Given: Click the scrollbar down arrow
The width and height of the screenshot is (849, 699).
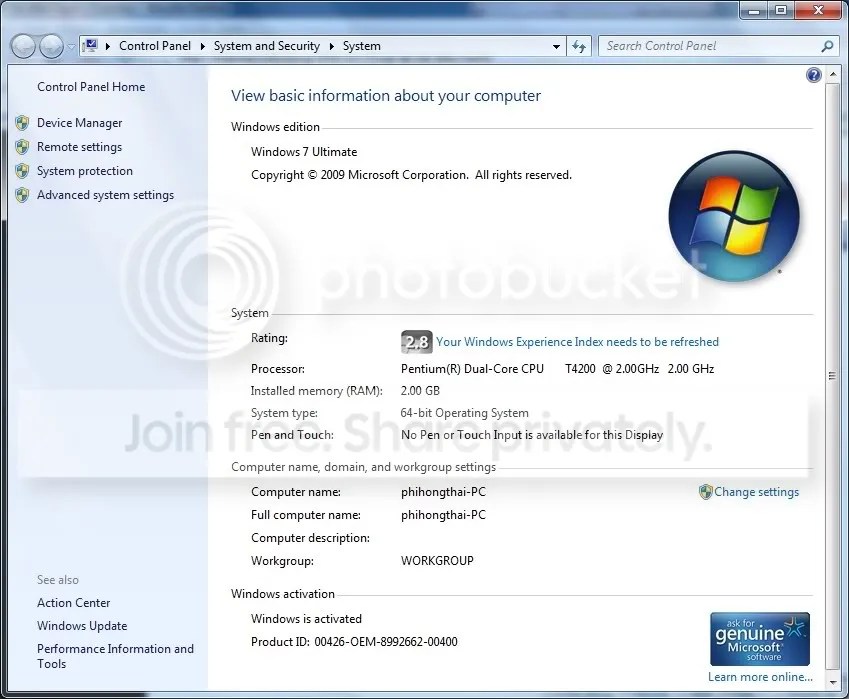Looking at the screenshot, I should coord(832,682).
